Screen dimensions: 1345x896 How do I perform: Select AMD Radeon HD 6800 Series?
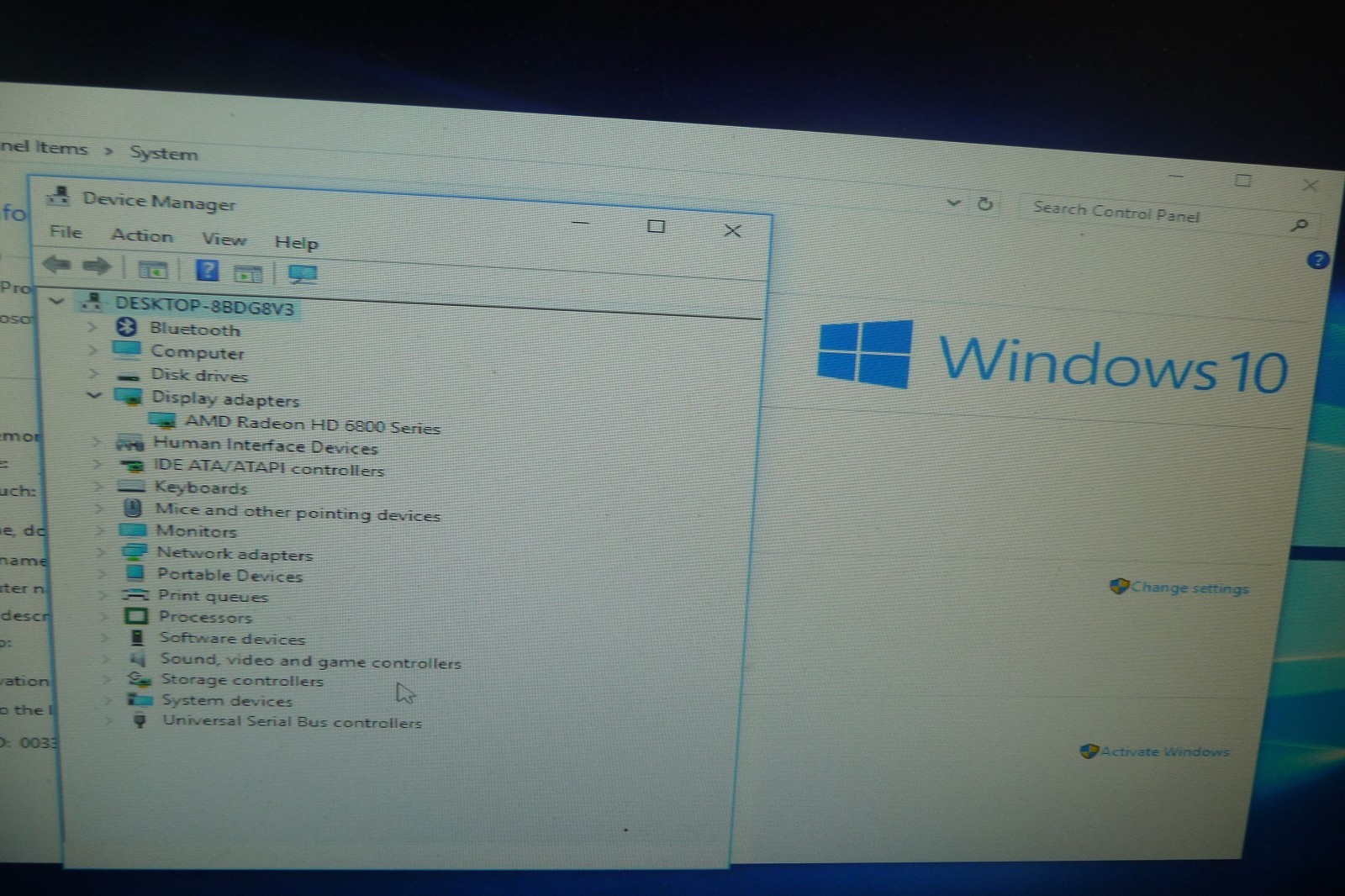[x=313, y=424]
